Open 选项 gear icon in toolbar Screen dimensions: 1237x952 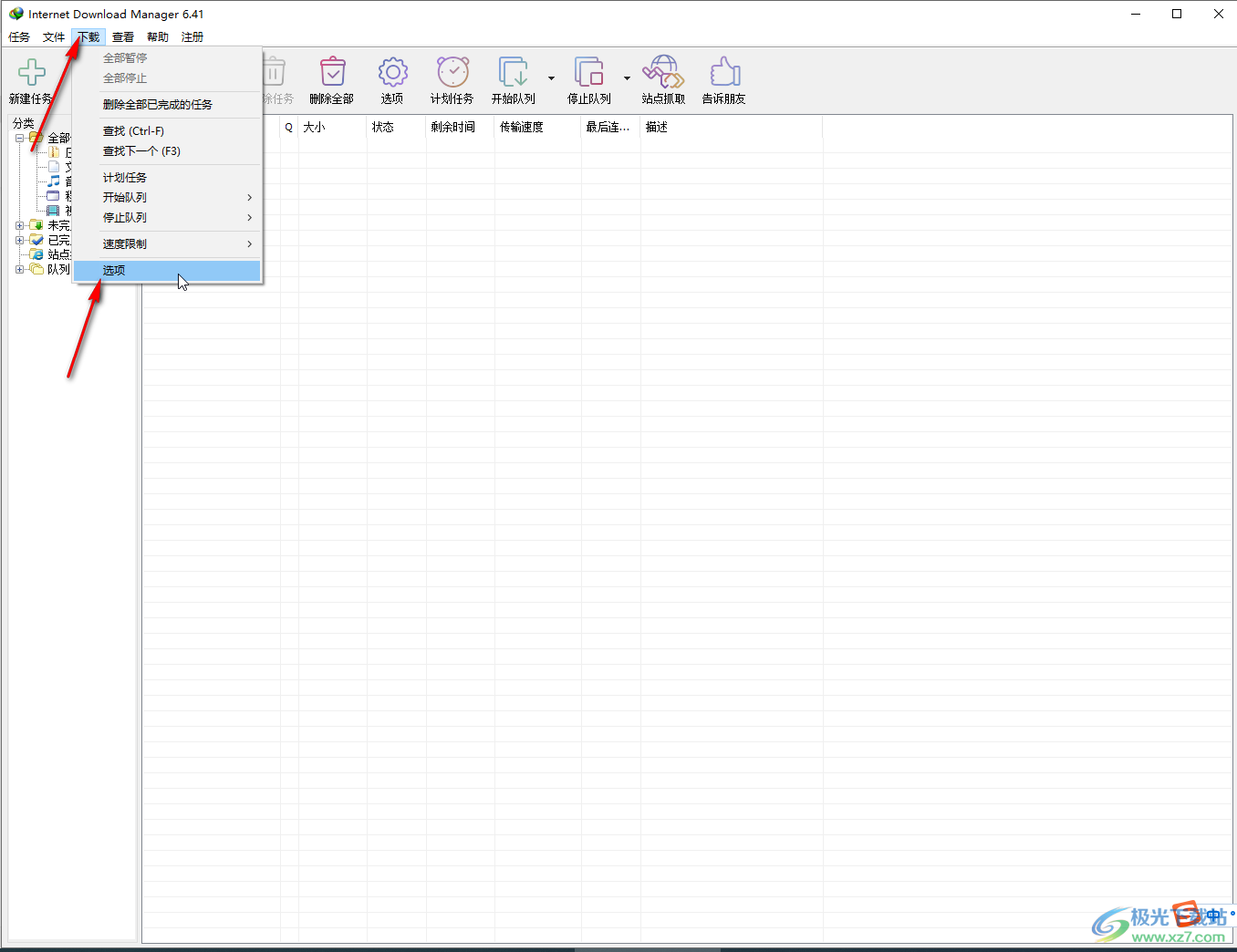pos(392,72)
